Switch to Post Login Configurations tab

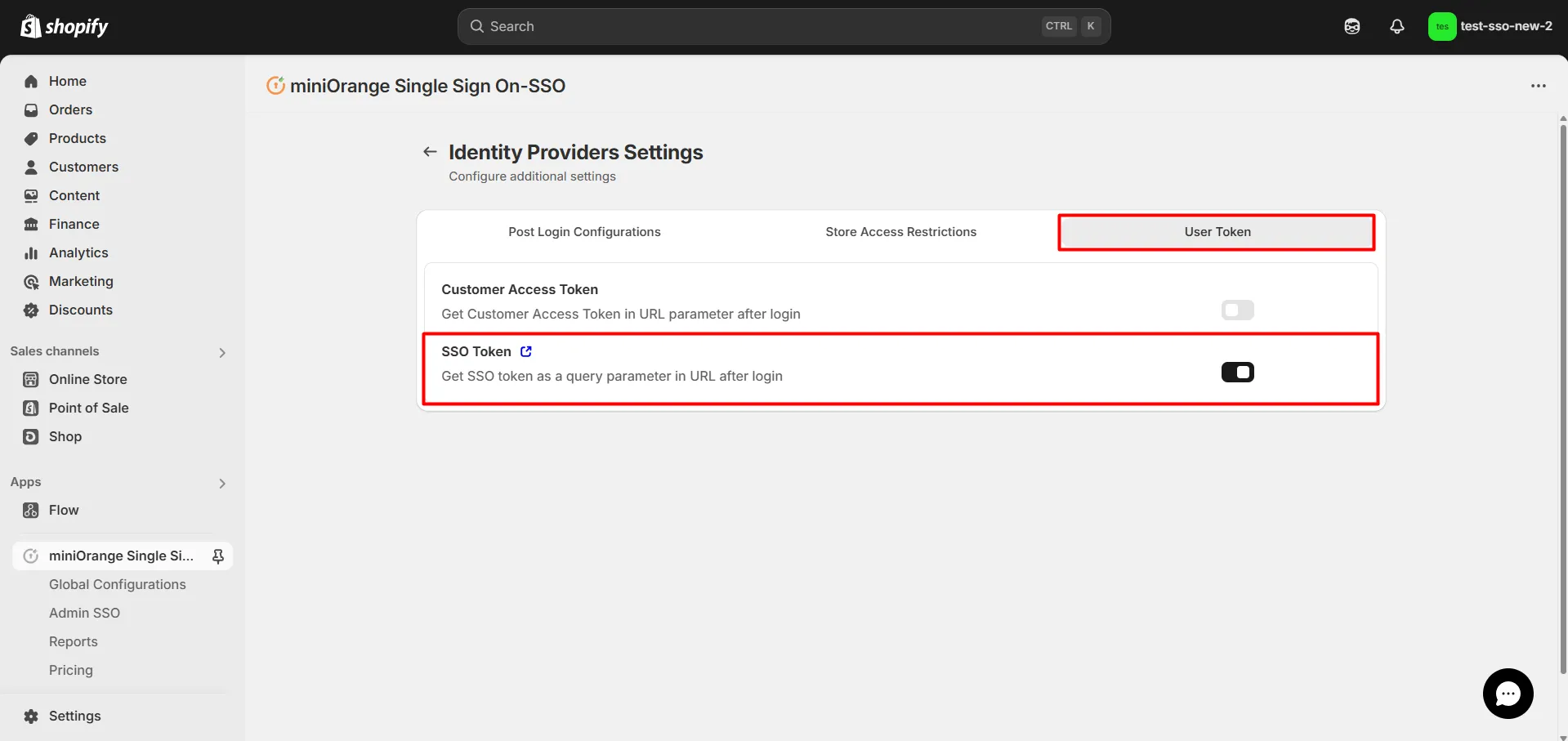pyautogui.click(x=584, y=232)
